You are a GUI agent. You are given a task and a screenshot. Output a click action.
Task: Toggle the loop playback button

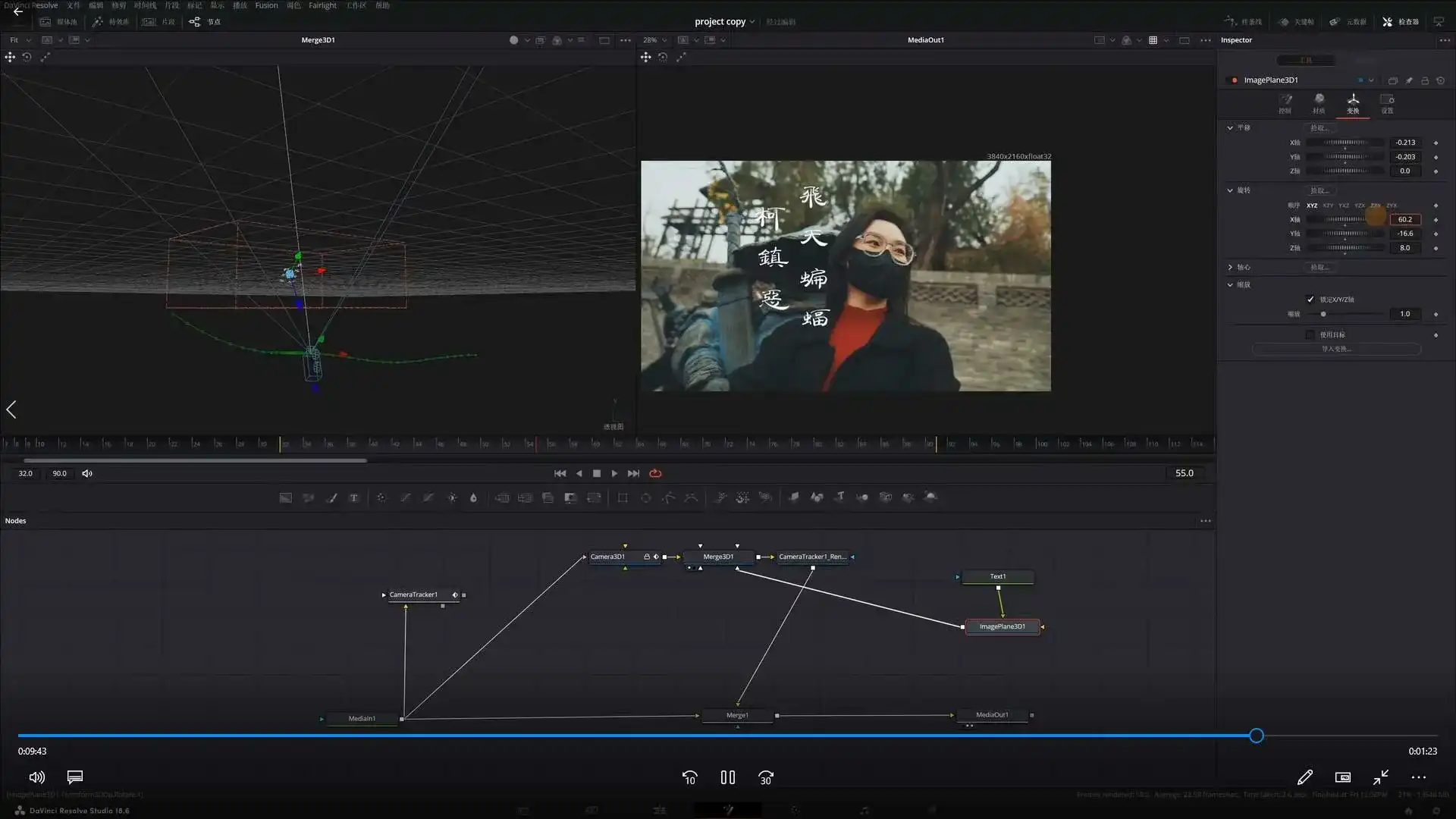(655, 473)
